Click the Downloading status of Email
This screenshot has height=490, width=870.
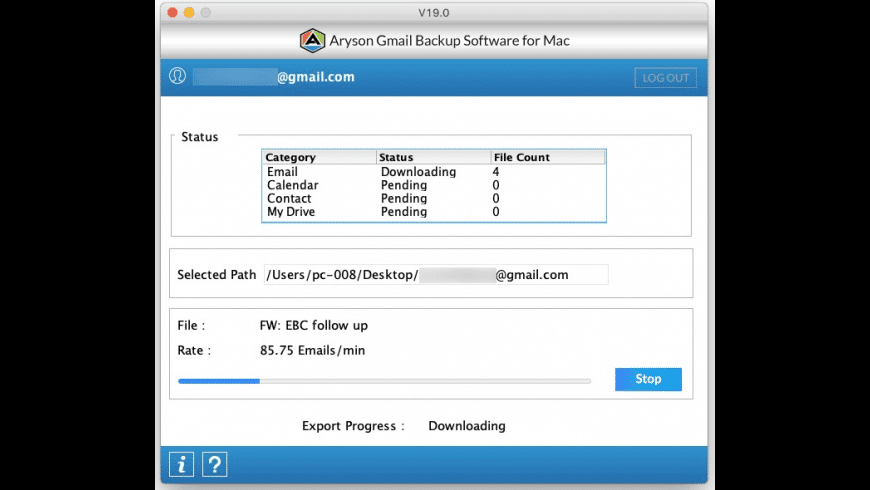[418, 172]
